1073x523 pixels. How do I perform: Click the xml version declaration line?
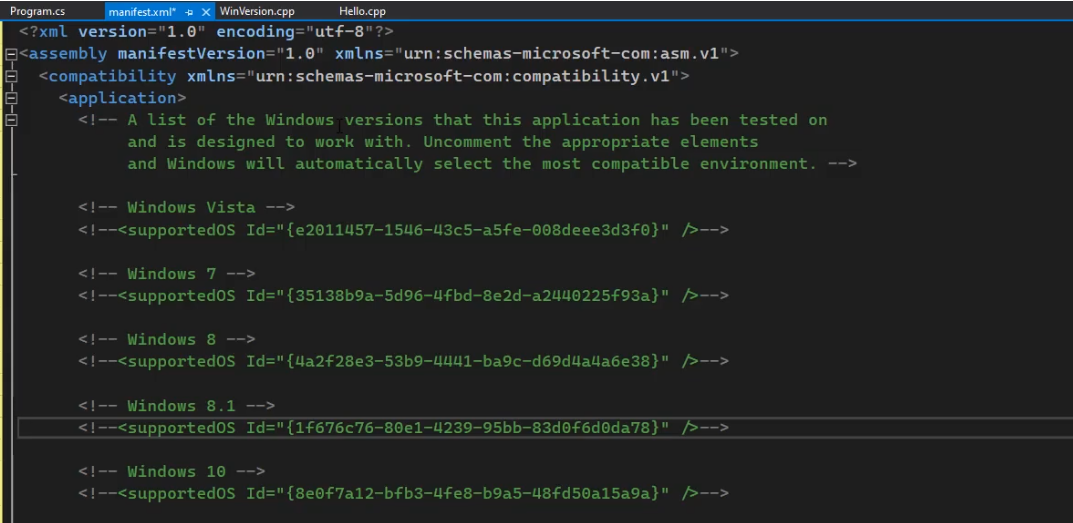(206, 31)
